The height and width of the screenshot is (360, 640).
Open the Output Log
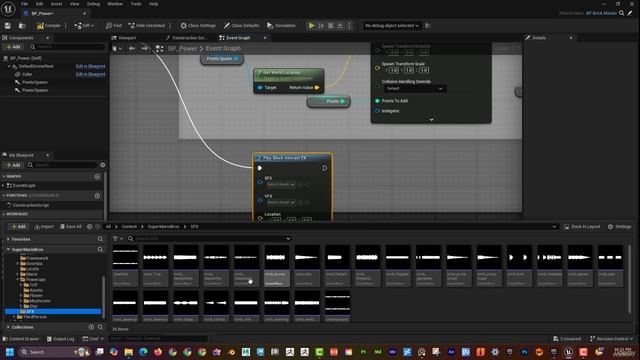point(60,339)
